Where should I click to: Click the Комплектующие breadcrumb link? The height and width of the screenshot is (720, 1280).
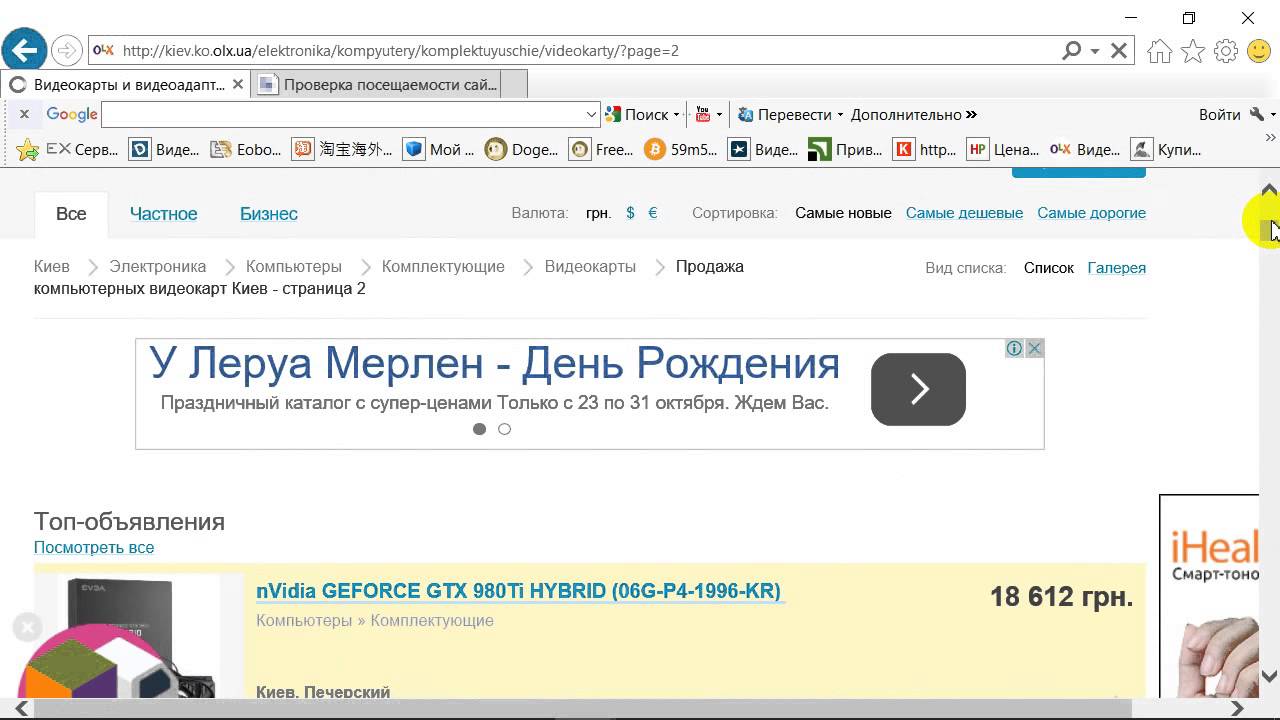(443, 267)
